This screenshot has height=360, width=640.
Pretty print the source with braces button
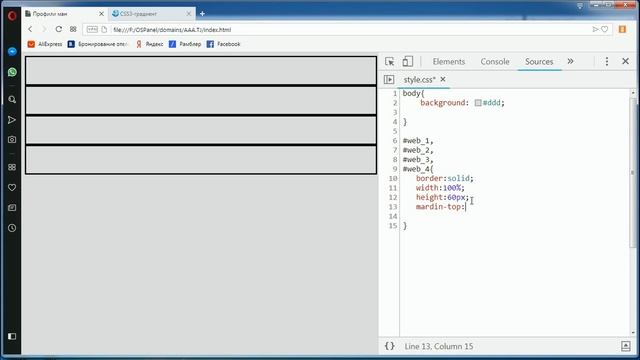390,346
